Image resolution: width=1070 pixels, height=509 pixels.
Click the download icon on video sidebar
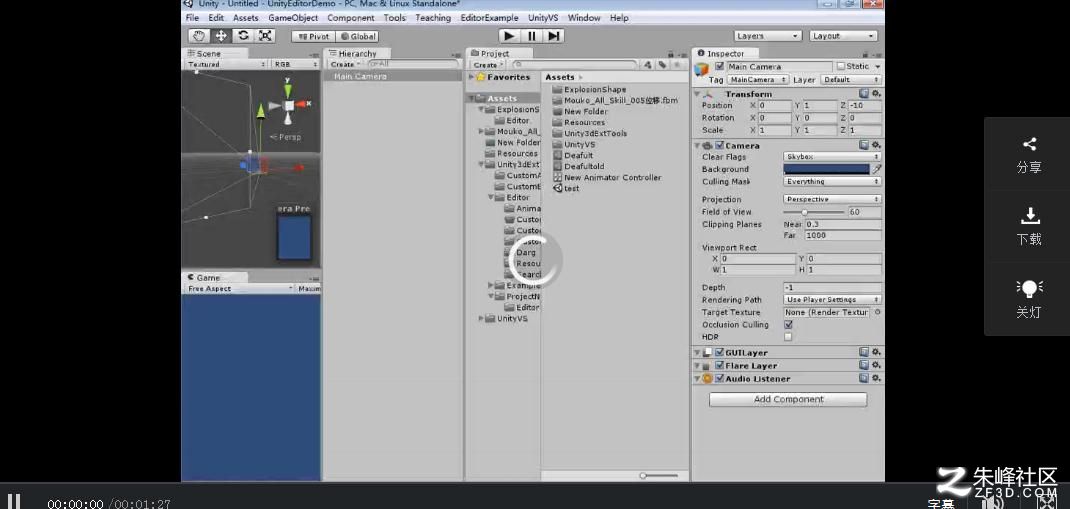(1029, 216)
